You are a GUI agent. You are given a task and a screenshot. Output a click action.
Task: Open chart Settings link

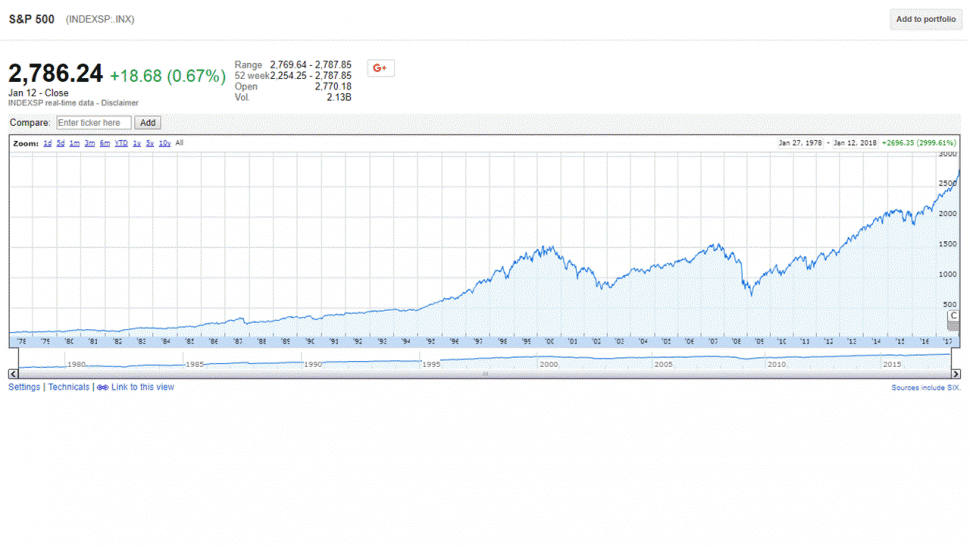click(x=24, y=387)
